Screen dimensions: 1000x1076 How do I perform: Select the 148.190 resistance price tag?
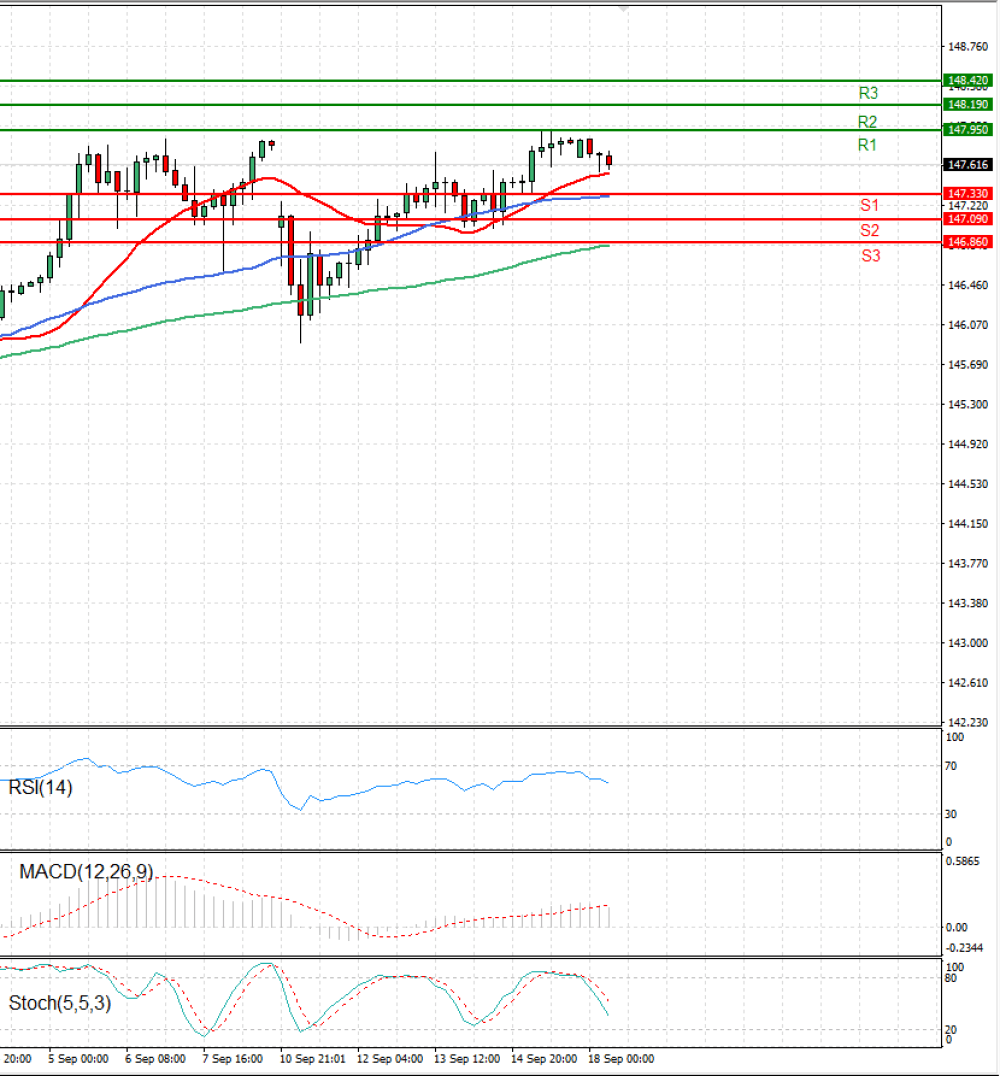967,104
